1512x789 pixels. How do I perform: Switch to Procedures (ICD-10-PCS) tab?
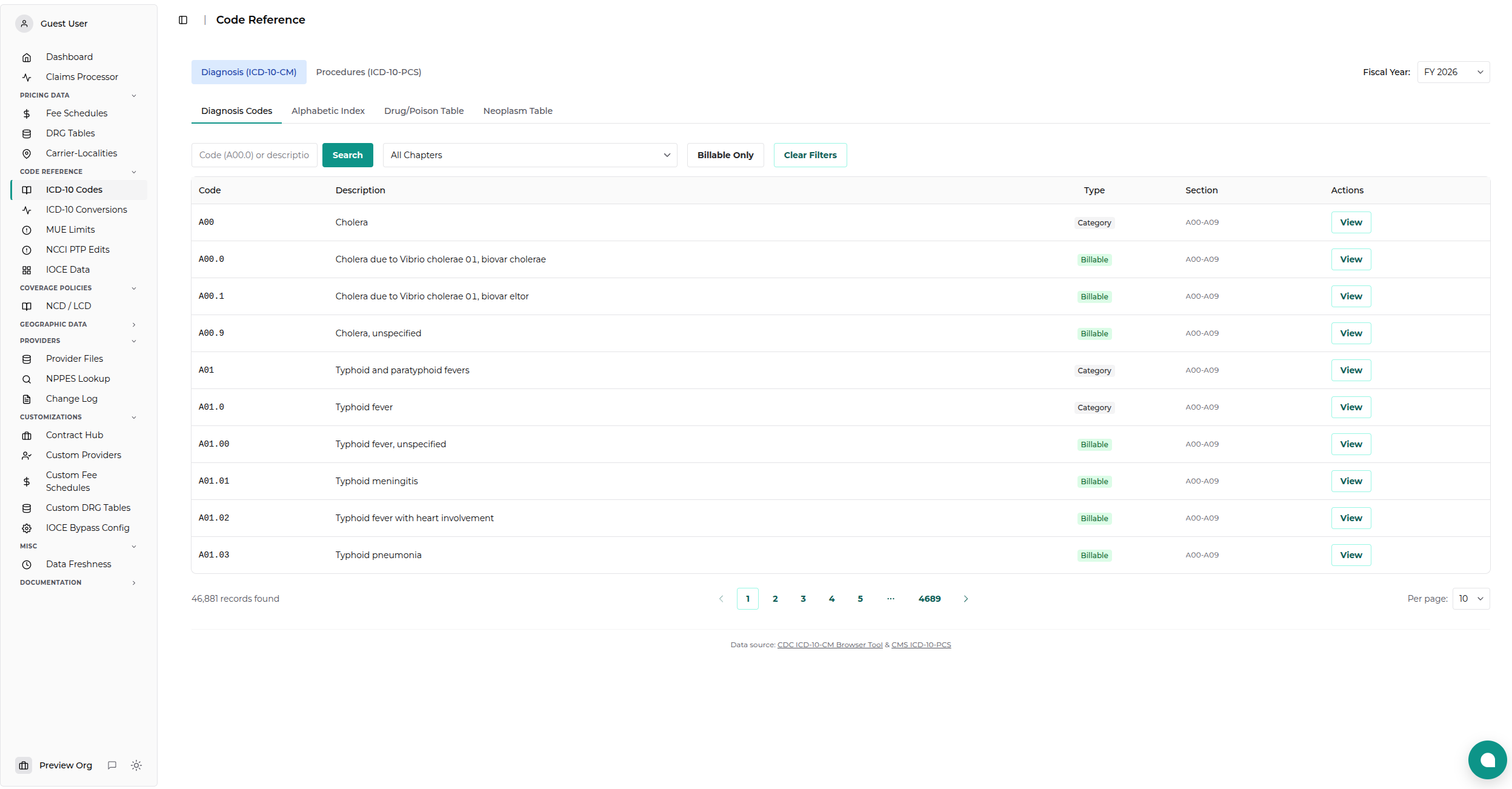pyautogui.click(x=368, y=72)
